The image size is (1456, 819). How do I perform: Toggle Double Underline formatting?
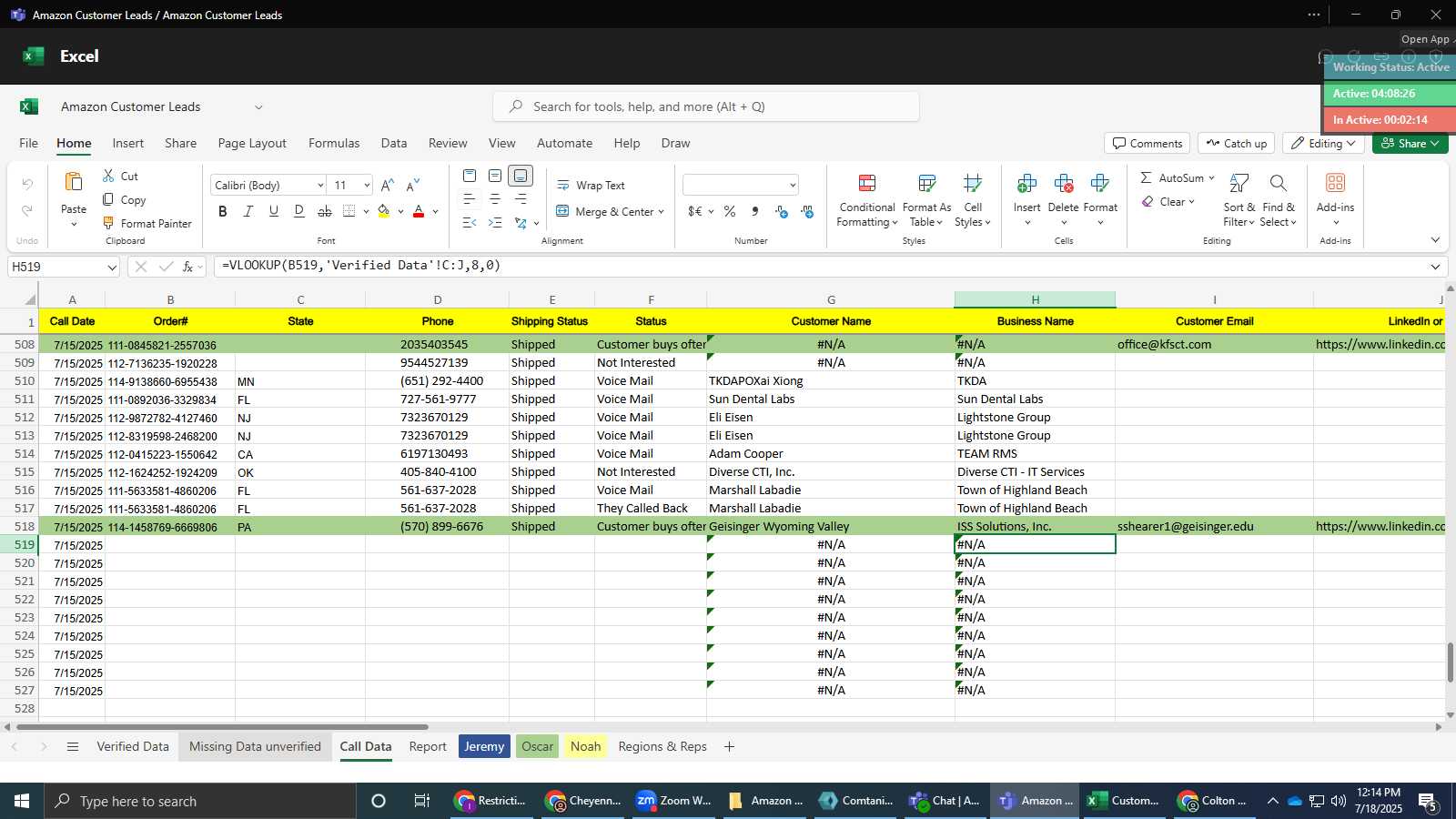point(298,211)
